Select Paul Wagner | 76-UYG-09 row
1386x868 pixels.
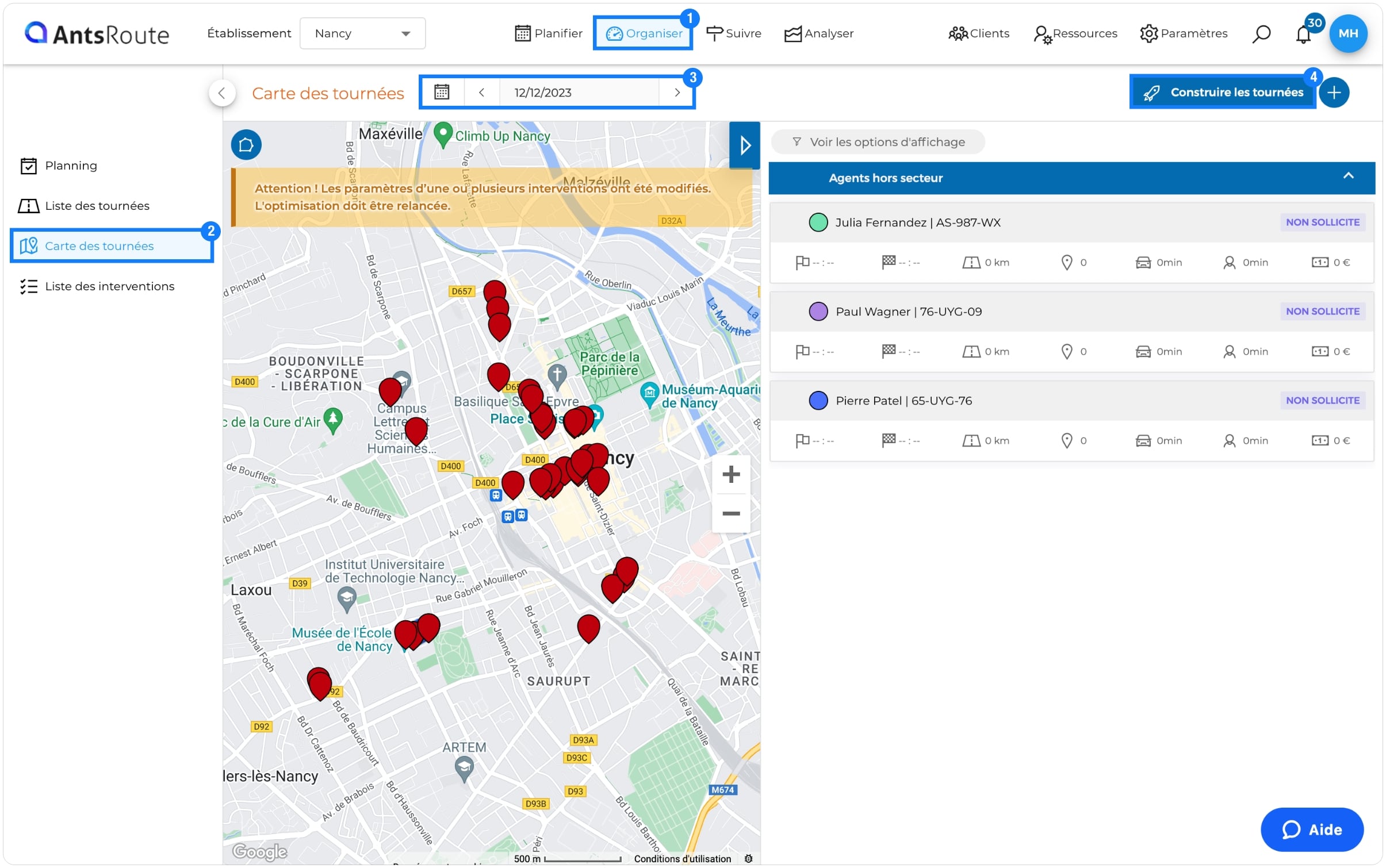coord(1071,312)
